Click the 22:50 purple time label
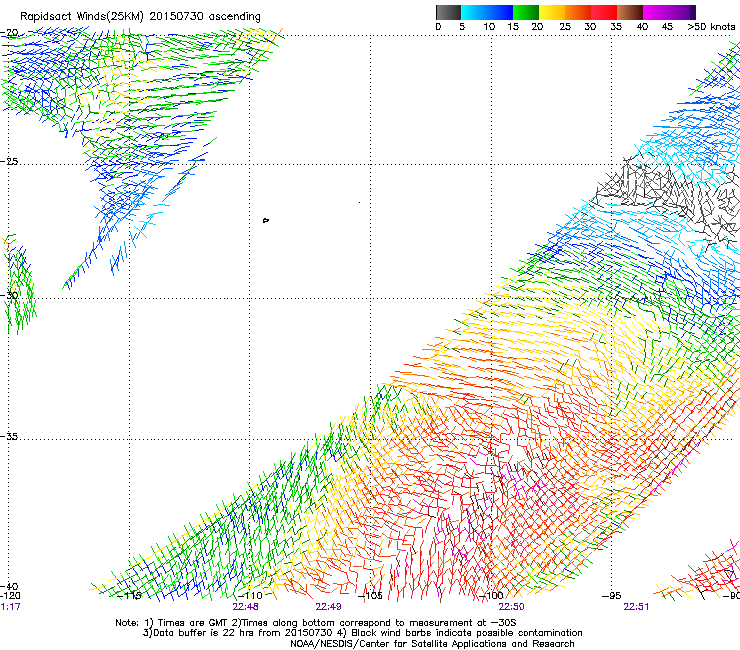 [x=512, y=607]
